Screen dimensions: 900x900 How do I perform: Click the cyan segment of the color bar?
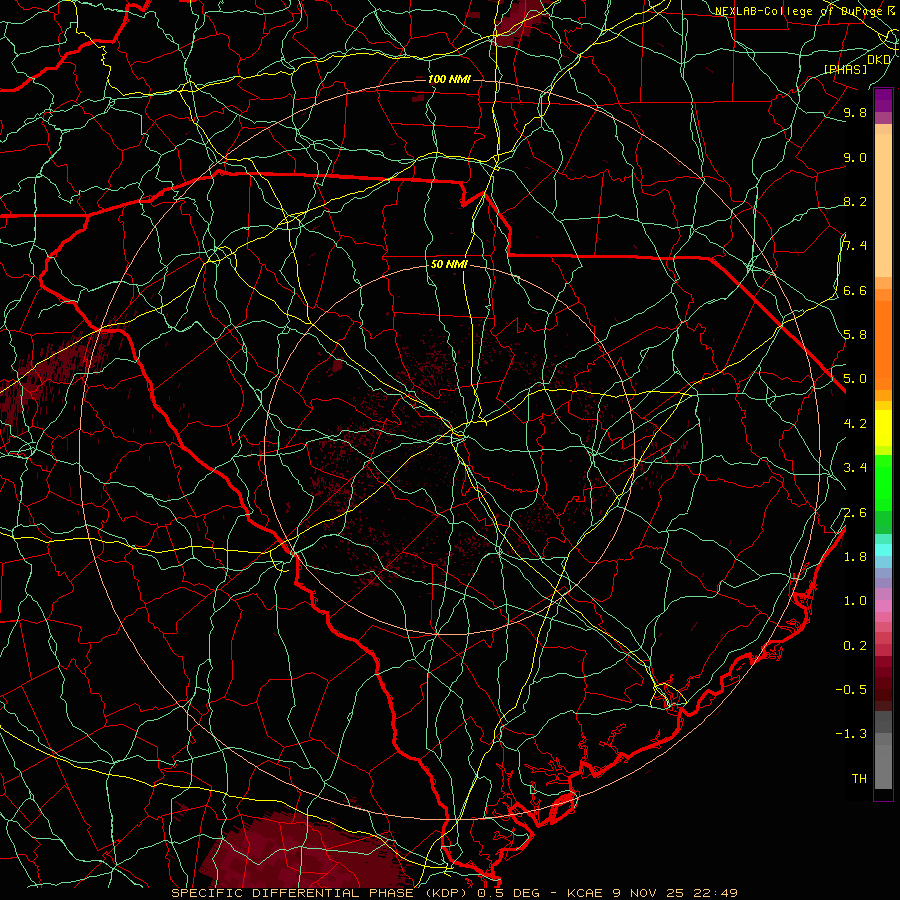(x=883, y=549)
